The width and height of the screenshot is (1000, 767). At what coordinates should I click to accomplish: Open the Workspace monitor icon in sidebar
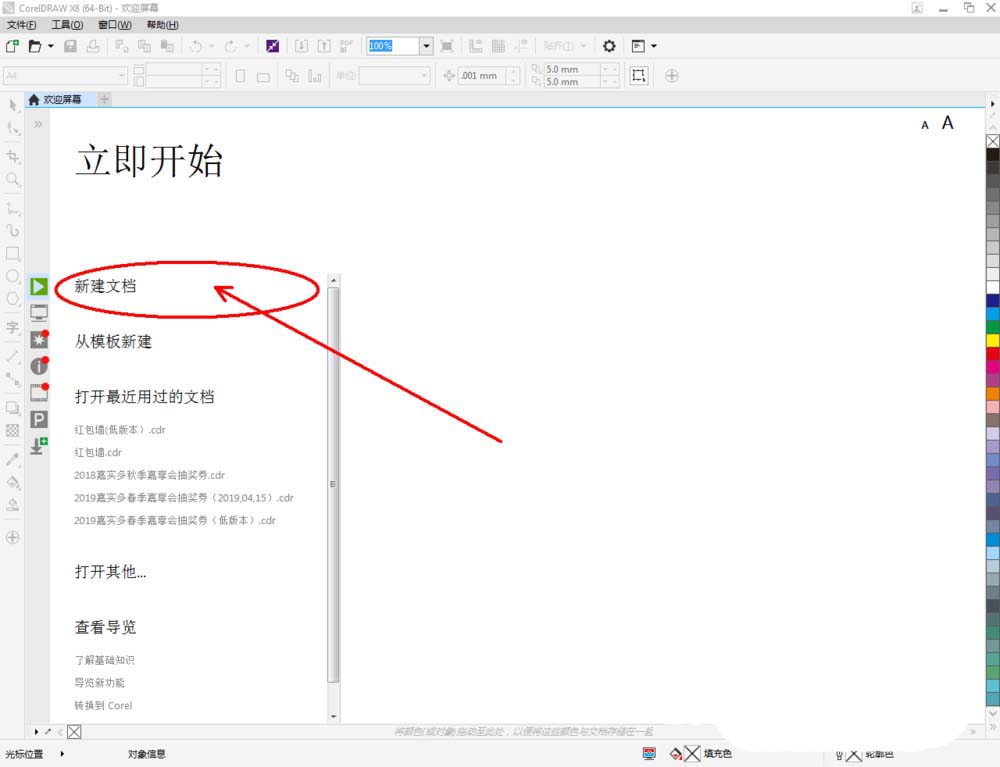pos(39,313)
